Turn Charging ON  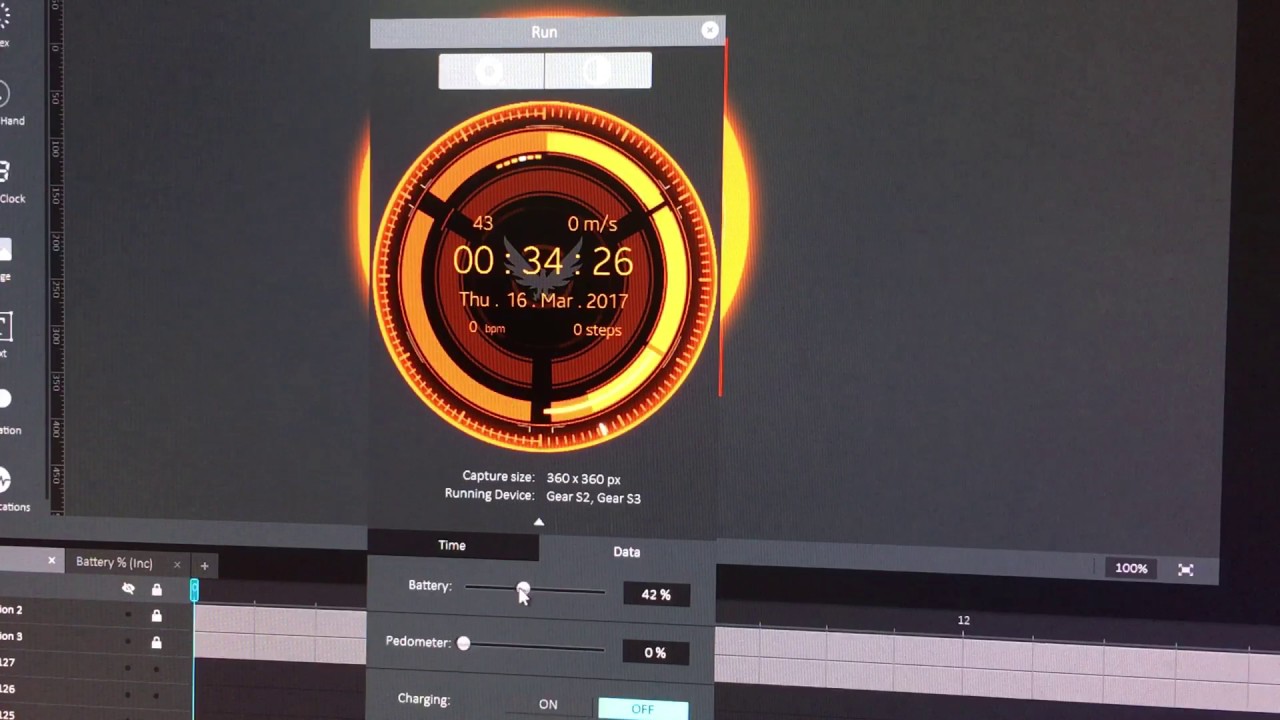[x=548, y=704]
